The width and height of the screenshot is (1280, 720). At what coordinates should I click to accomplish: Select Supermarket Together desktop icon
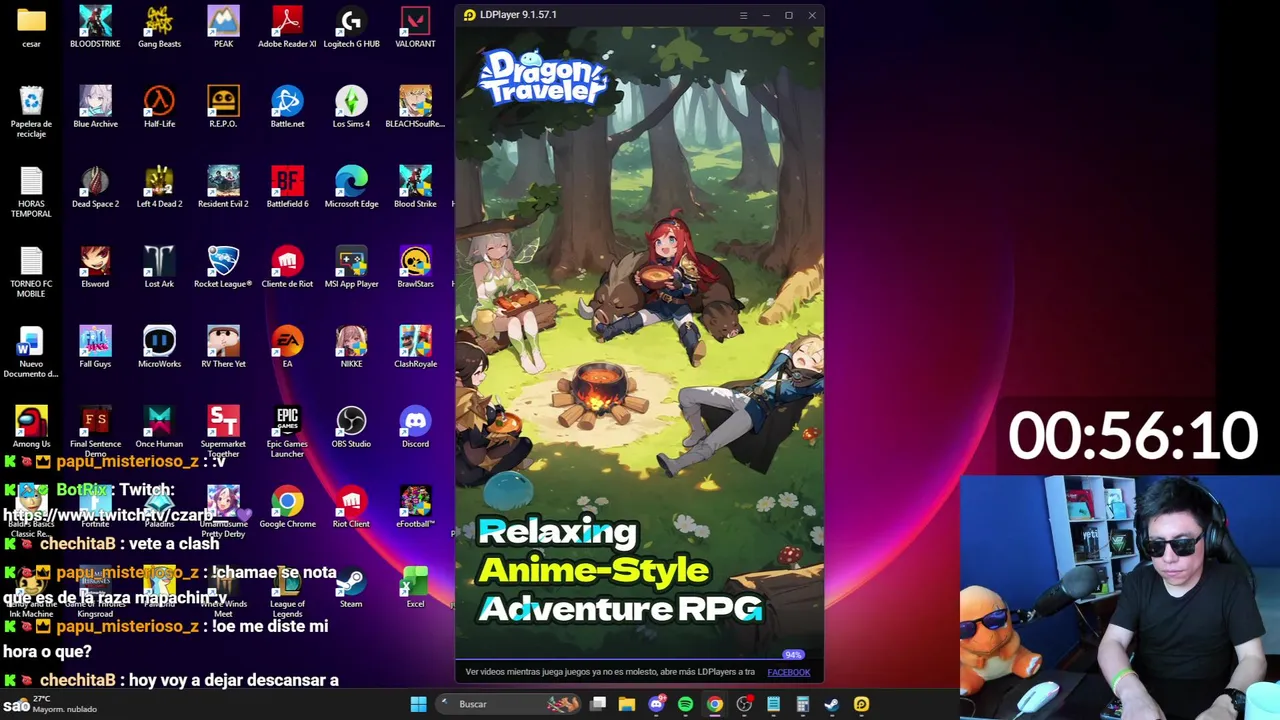tap(223, 432)
